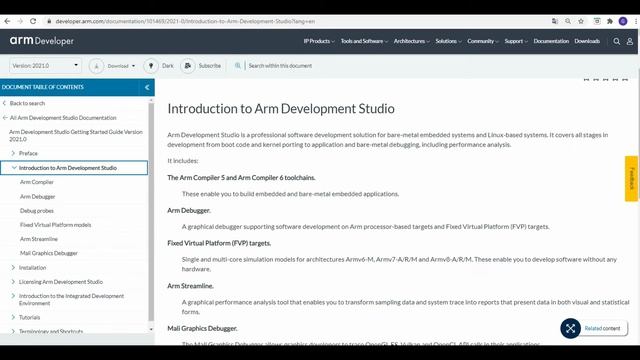Open the Chrome profile avatar

623,21
